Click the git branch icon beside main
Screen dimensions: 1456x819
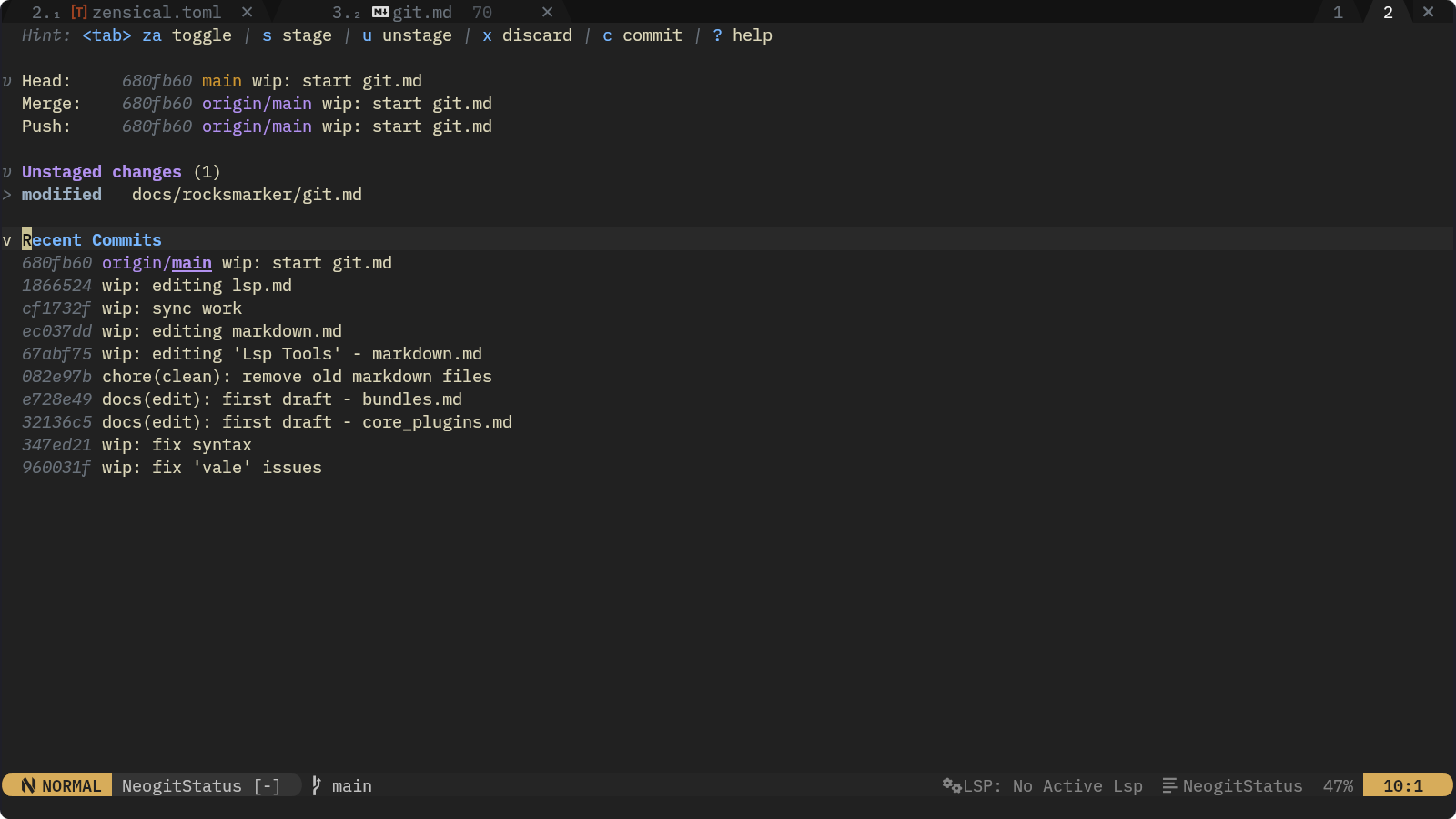pos(317,785)
